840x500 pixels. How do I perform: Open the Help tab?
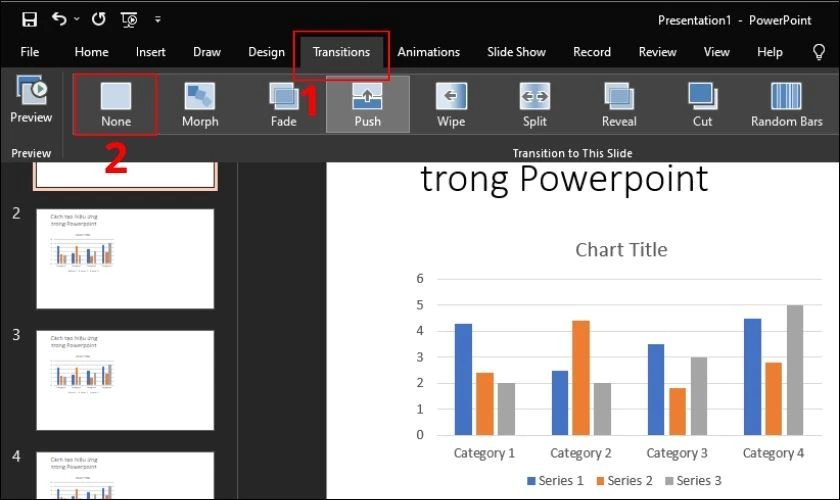coord(770,52)
